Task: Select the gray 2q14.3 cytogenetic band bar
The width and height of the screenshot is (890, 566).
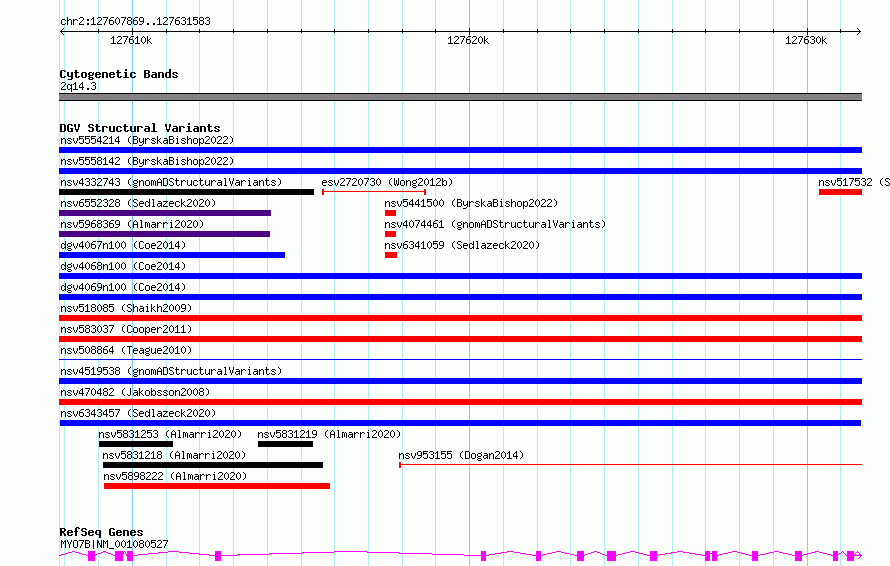Action: [x=460, y=97]
